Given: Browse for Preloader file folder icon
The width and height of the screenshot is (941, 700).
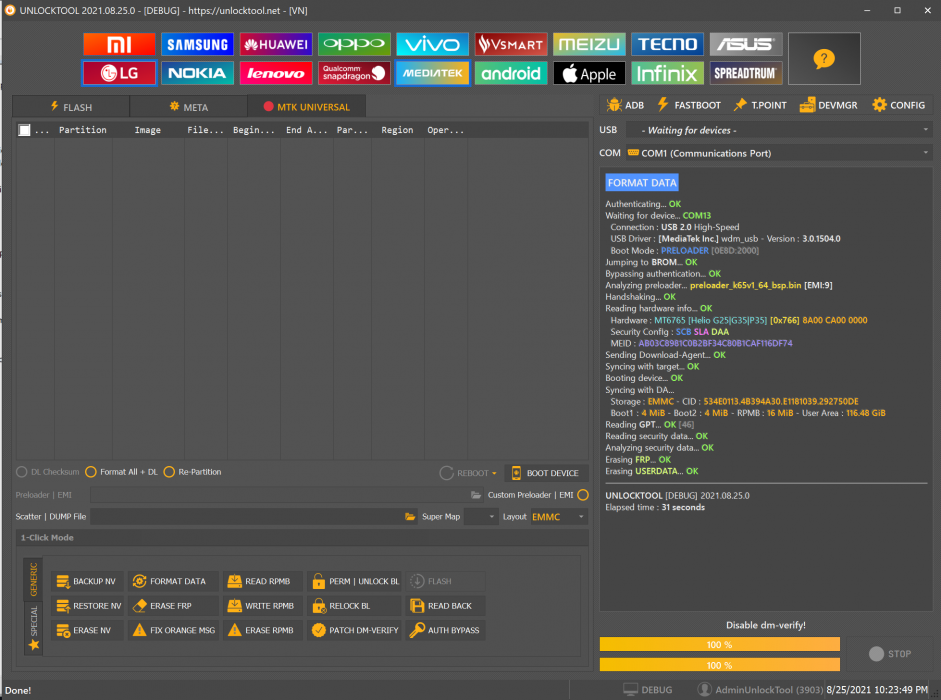Looking at the screenshot, I should click(x=476, y=495).
